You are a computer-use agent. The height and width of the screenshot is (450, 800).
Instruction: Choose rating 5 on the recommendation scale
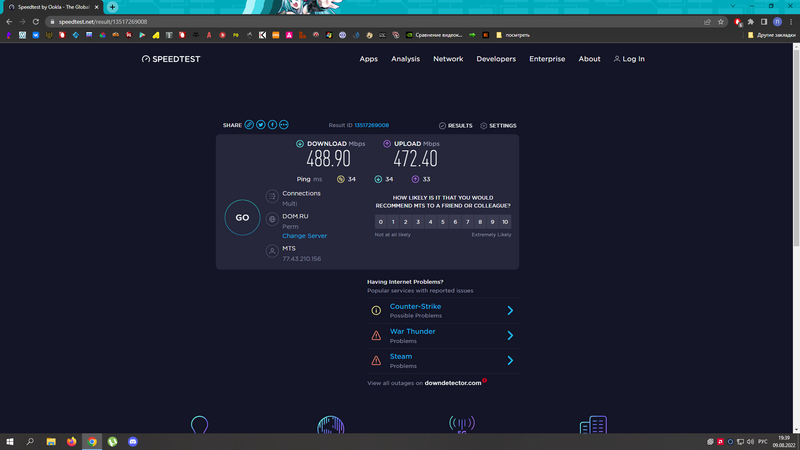click(x=443, y=222)
